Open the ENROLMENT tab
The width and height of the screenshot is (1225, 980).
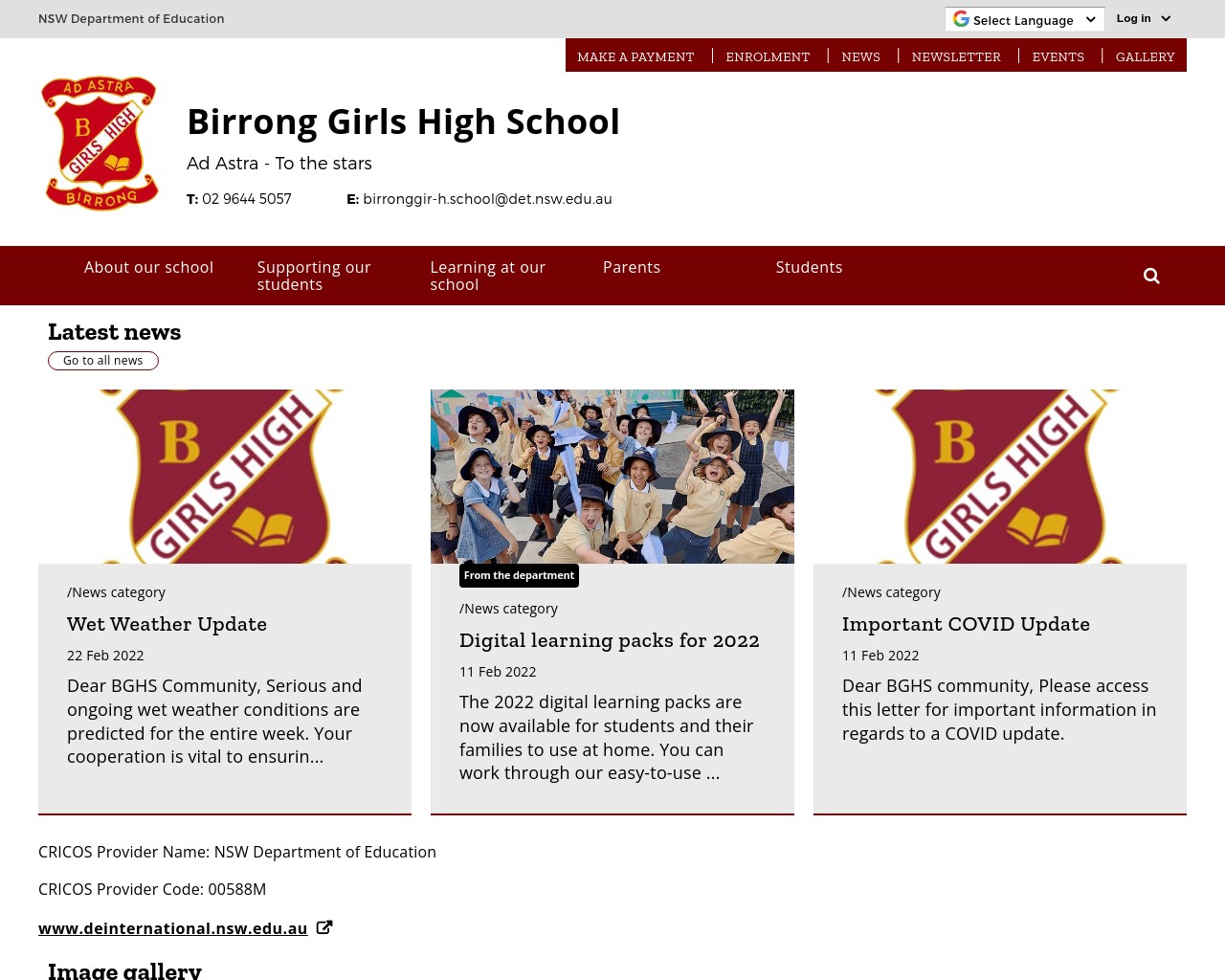[x=768, y=56]
